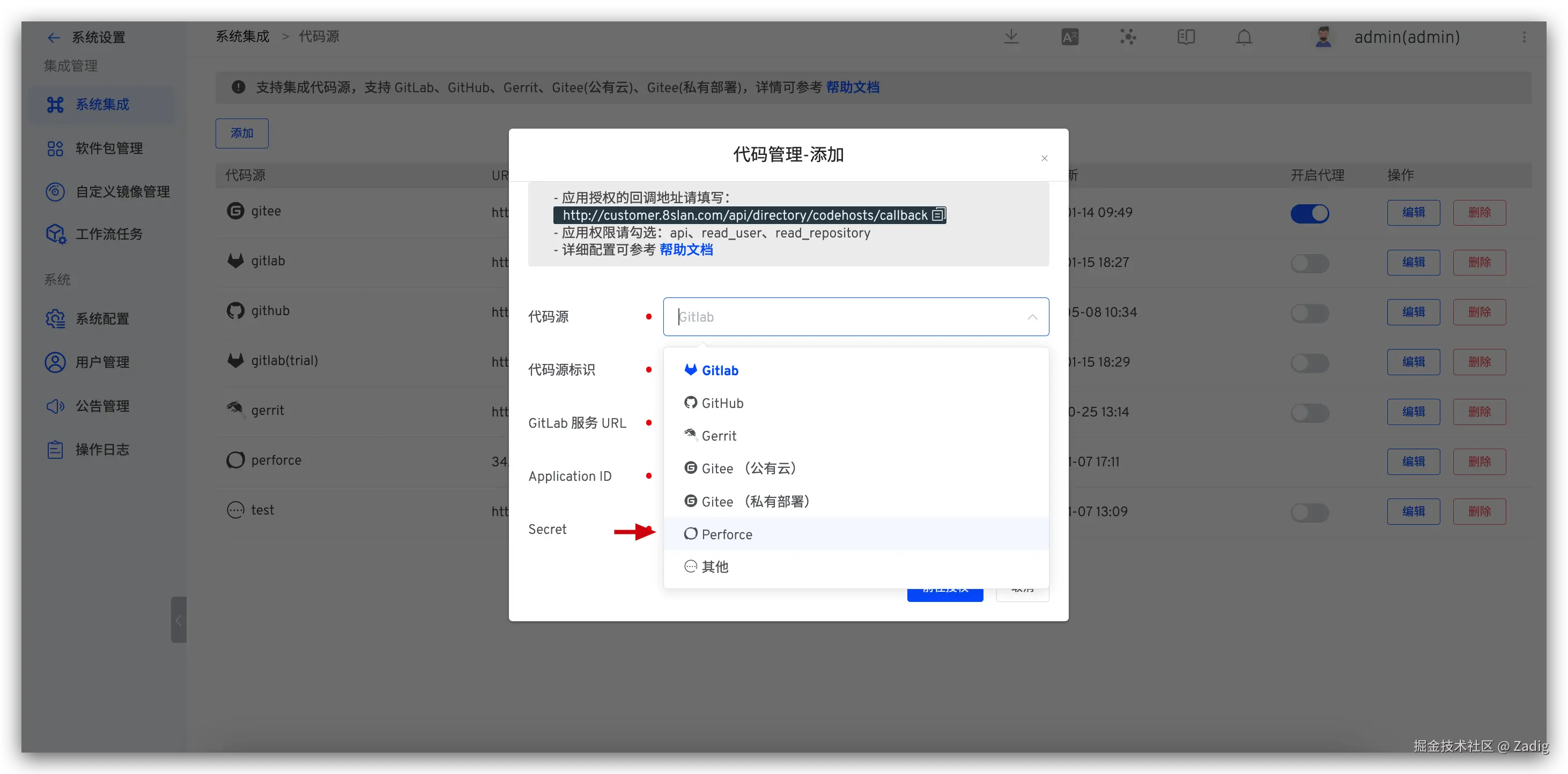This screenshot has height=774, width=1568.
Task: Click the 添加 button above table
Action: tap(242, 133)
